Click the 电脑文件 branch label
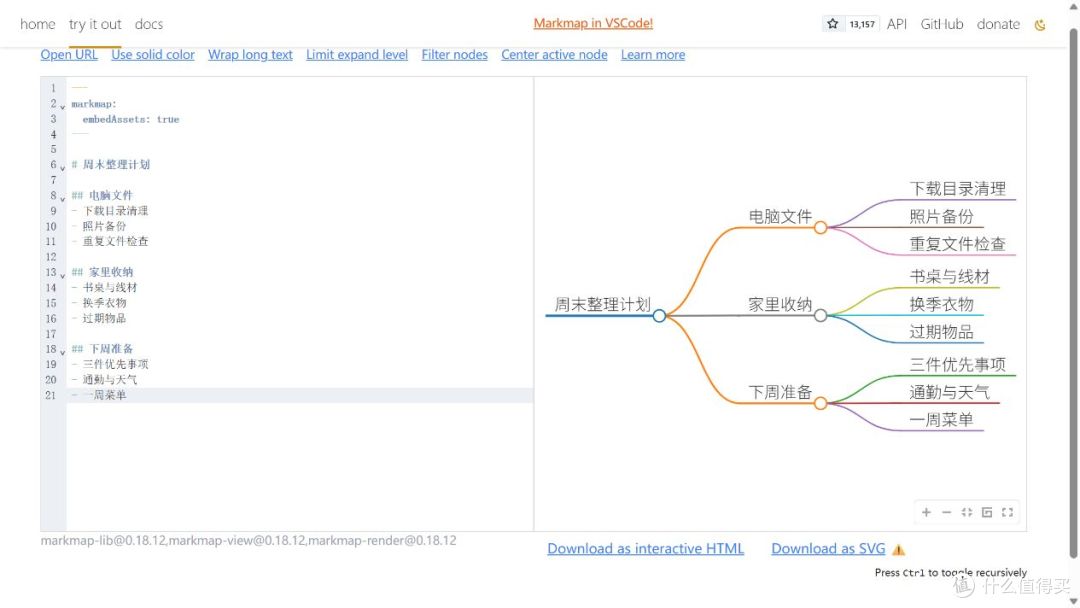The image size is (1080, 608). [780, 216]
